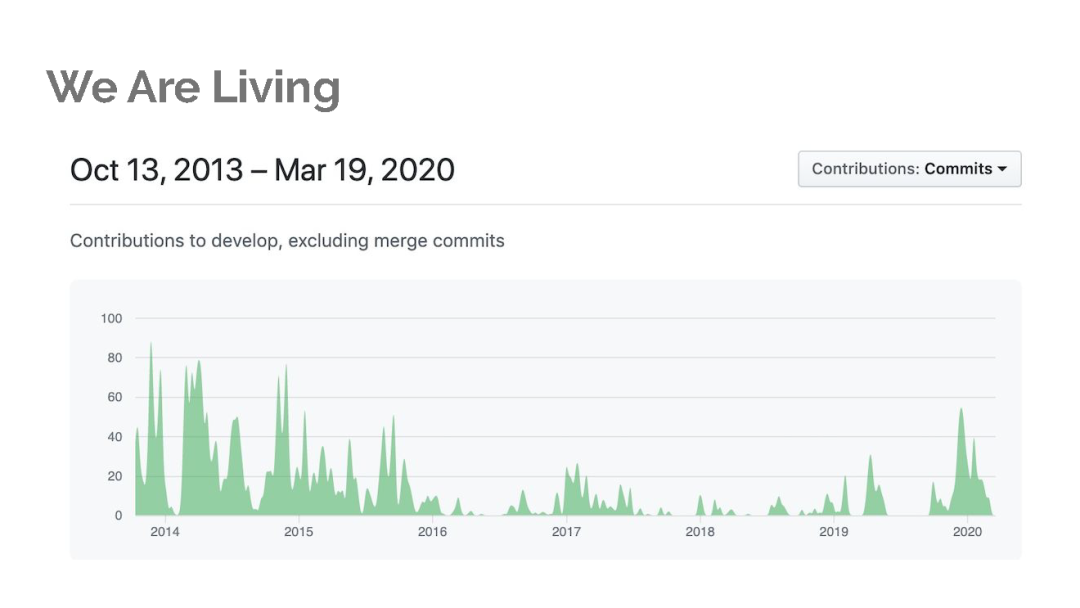
Task: Select the 60 y-axis label
Action: [114, 398]
